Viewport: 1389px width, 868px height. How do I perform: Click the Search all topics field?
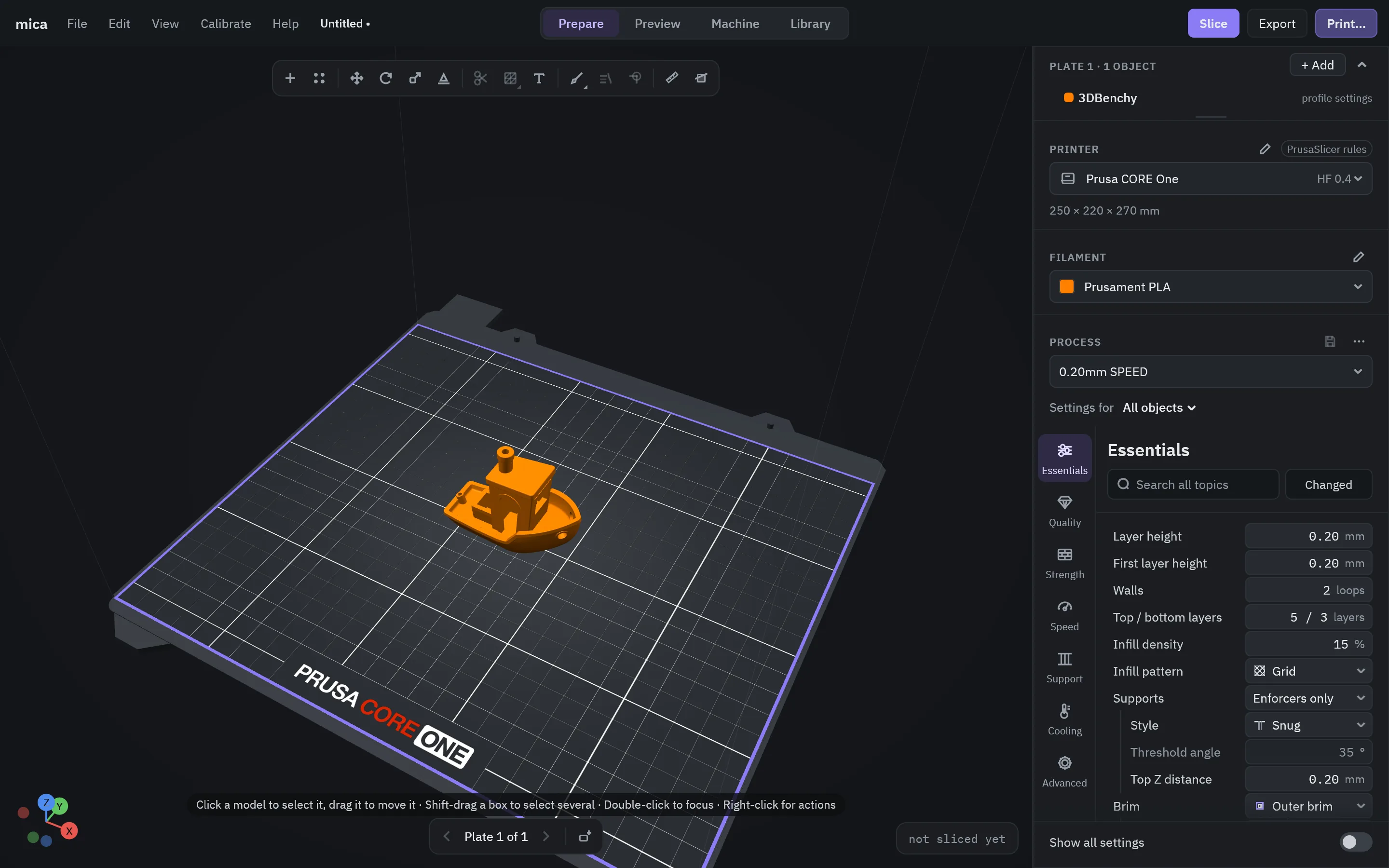coord(1193,485)
